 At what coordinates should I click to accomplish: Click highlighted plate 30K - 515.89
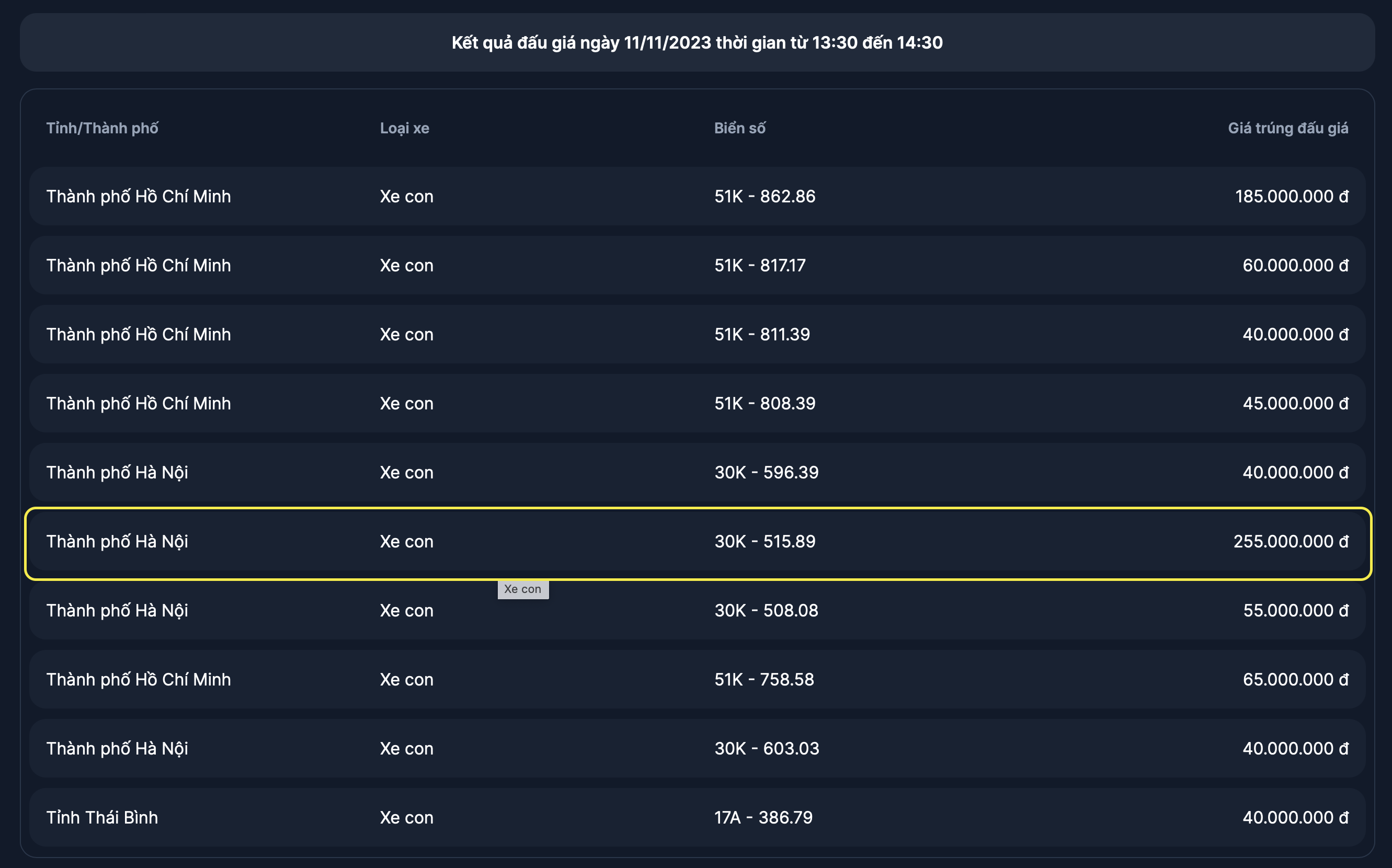click(765, 541)
